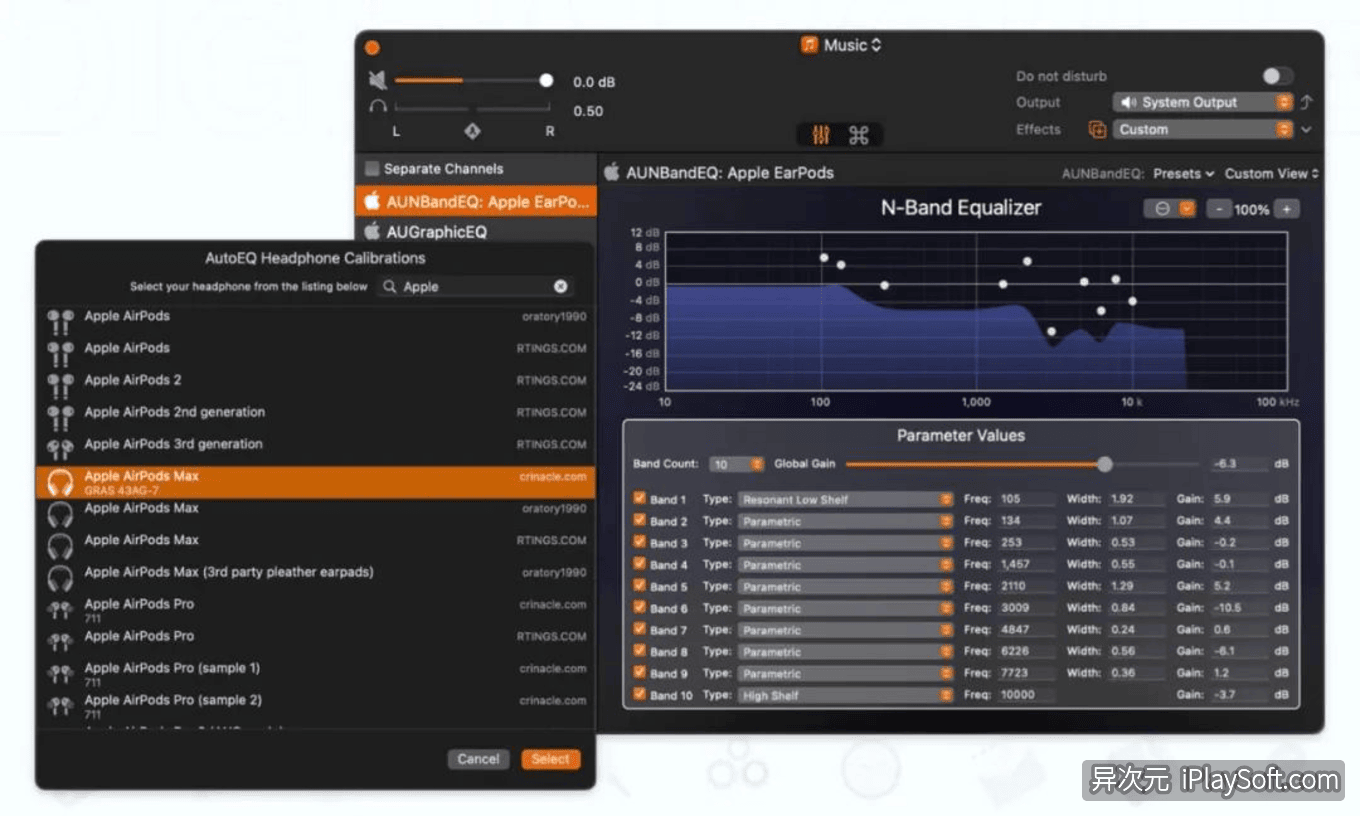Viewport: 1360px width, 816px height.
Task: Open Band 5 Parametric type dropdown
Action: click(x=846, y=586)
